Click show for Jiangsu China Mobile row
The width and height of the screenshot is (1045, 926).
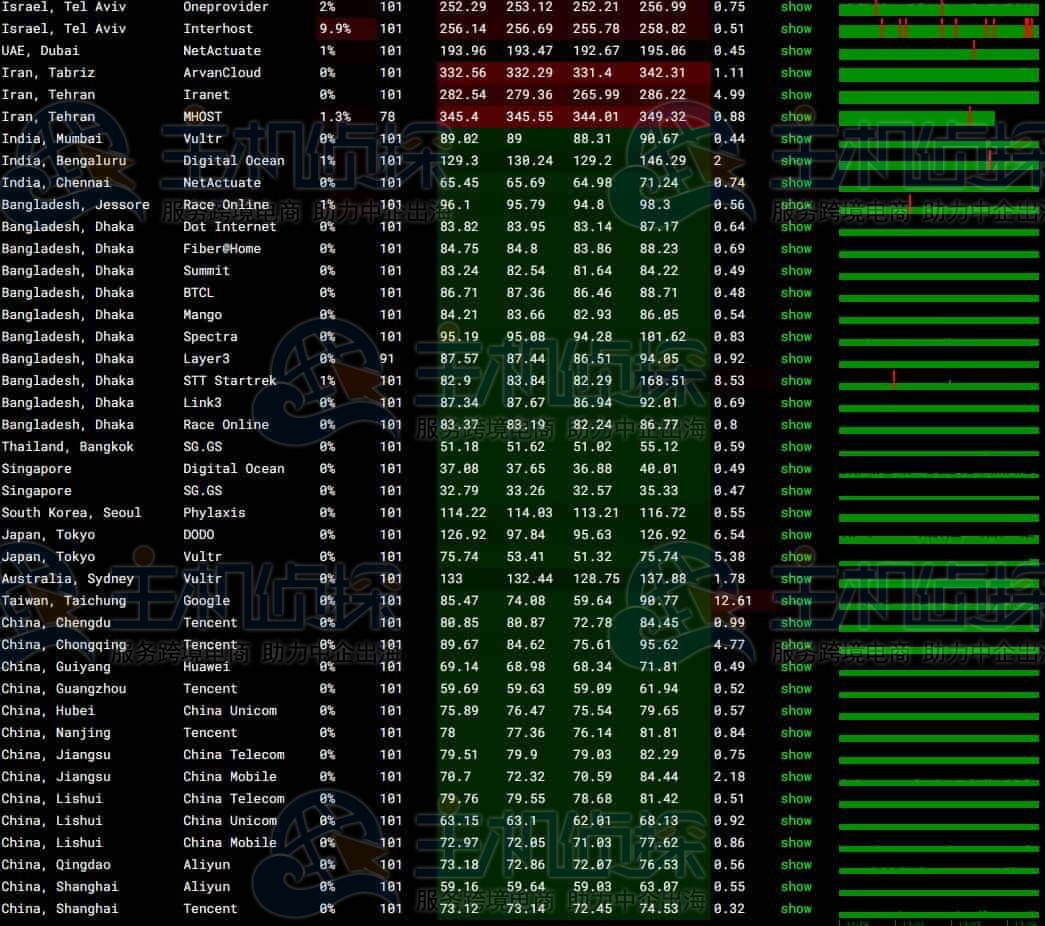point(796,777)
